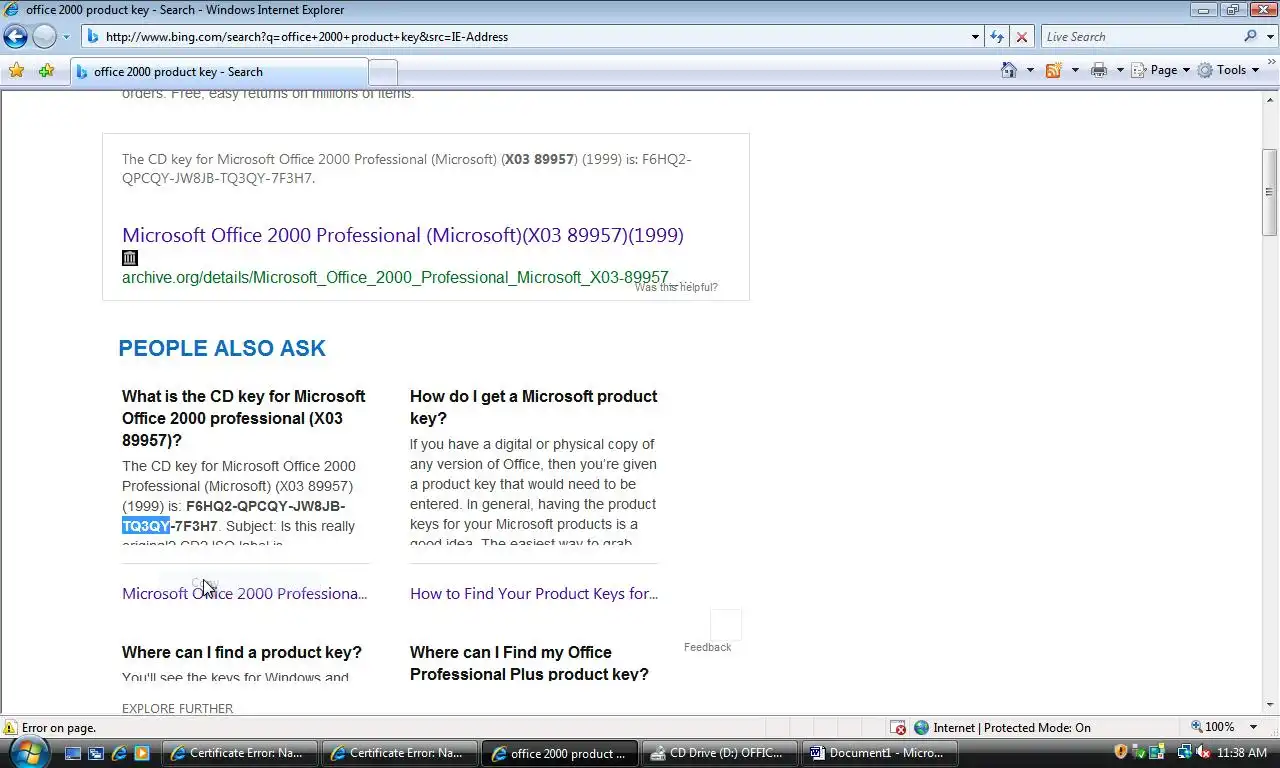Open the address bar URL history dropdown
The width and height of the screenshot is (1280, 768).
975,37
